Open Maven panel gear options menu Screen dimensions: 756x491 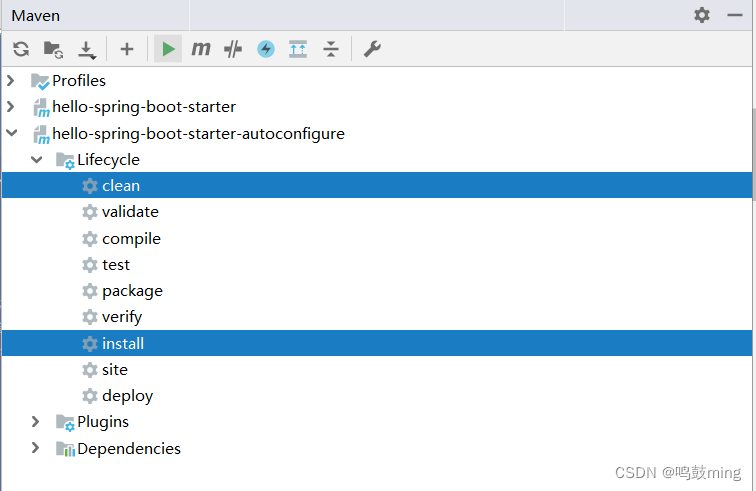coord(702,15)
